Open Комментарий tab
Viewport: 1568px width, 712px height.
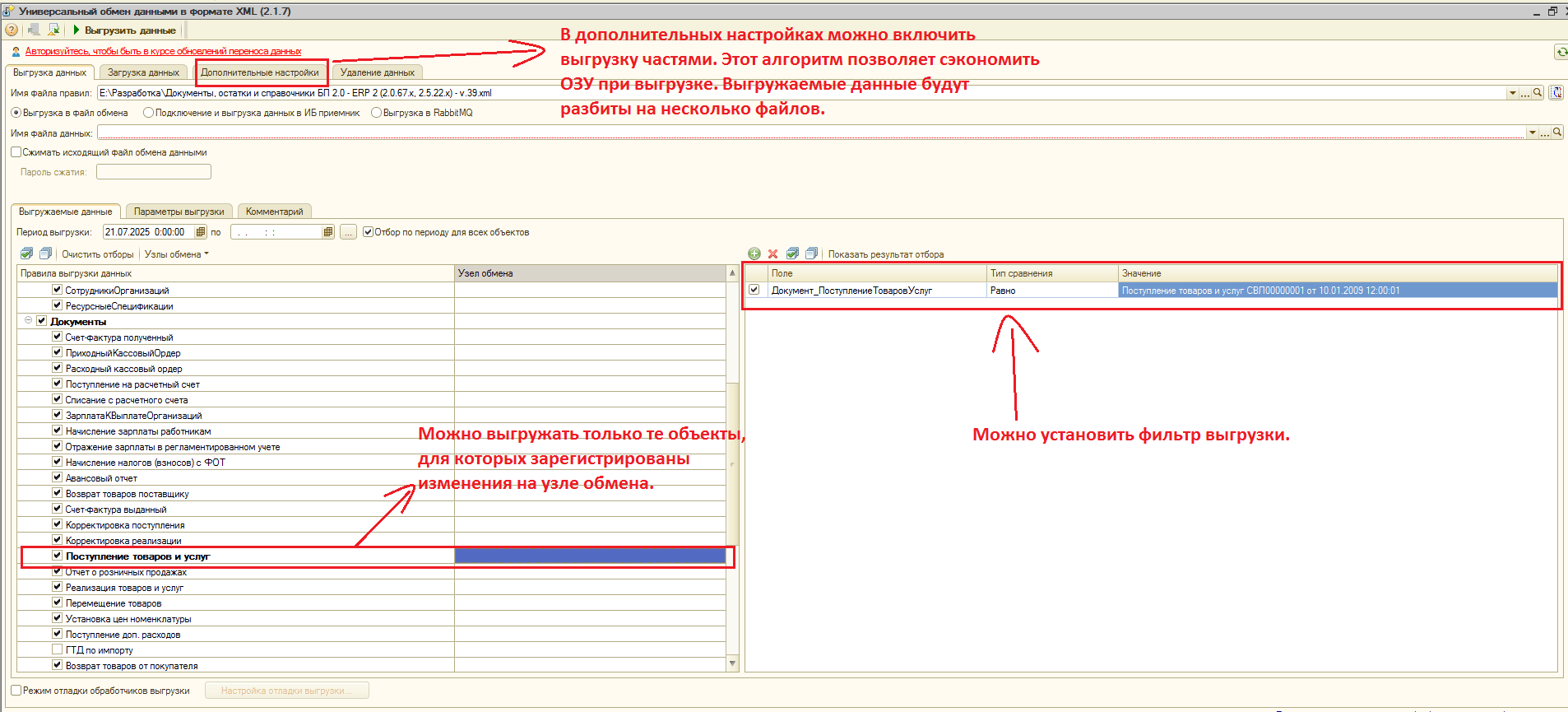pyautogui.click(x=275, y=212)
